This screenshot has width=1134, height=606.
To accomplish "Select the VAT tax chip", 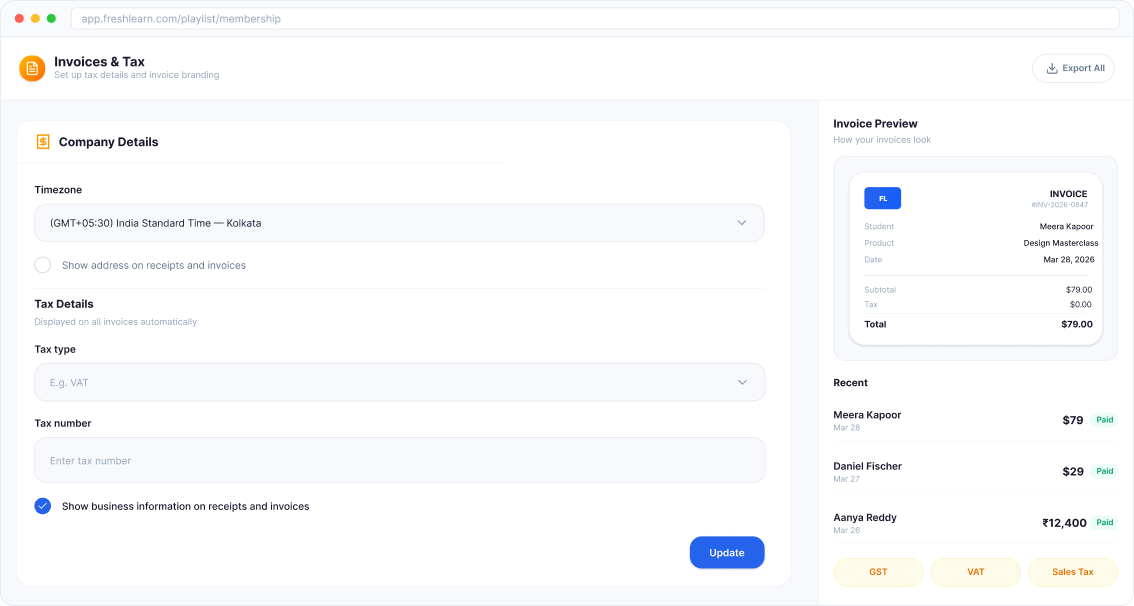I will coord(975,572).
